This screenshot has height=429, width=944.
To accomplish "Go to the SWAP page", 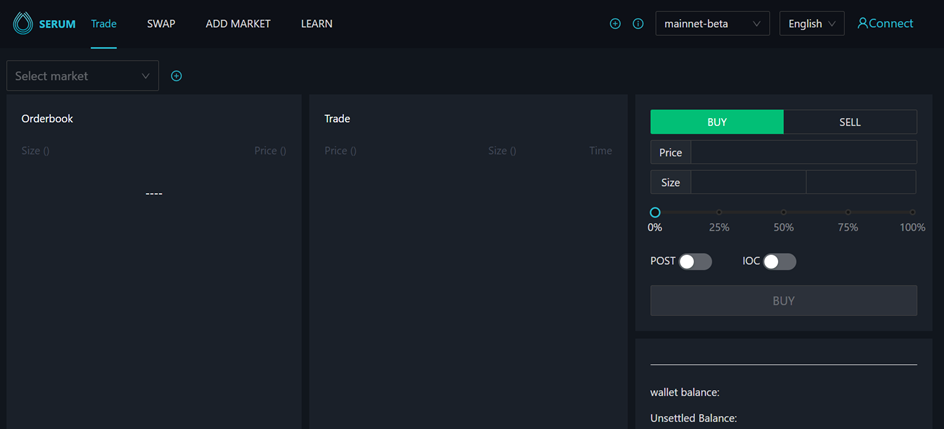I will [x=161, y=24].
